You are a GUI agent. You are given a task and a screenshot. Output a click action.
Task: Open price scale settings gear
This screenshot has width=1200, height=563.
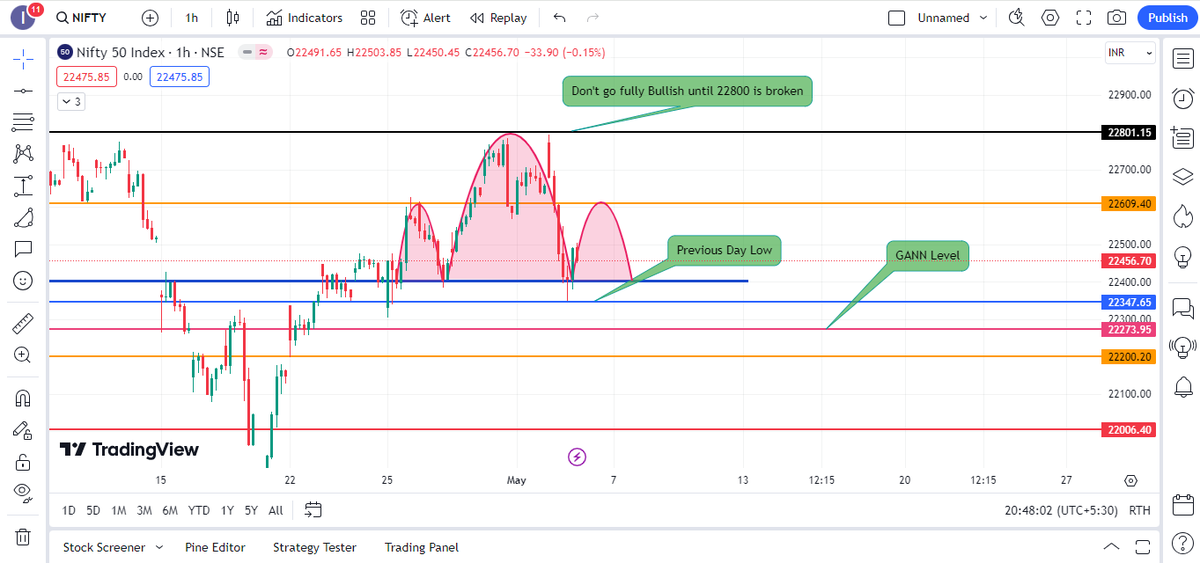click(x=1130, y=480)
